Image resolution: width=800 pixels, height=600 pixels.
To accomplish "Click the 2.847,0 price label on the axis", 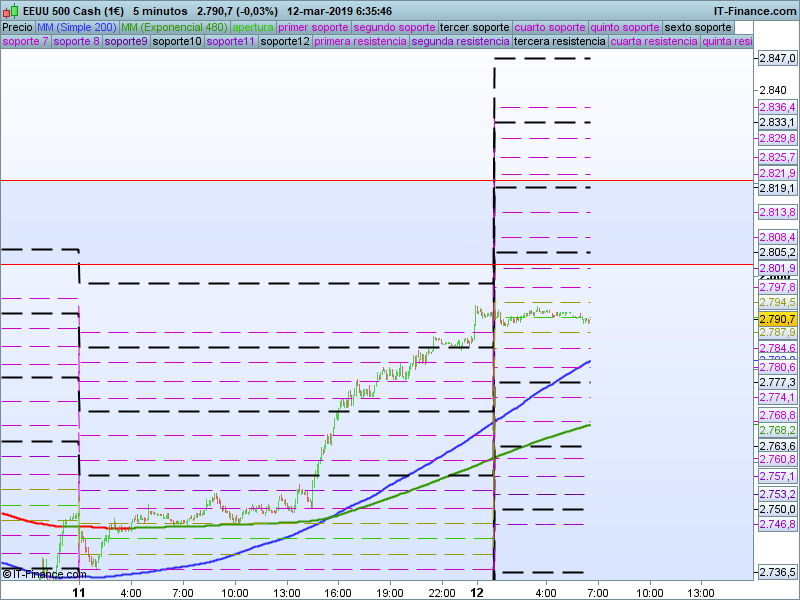I will pos(776,59).
